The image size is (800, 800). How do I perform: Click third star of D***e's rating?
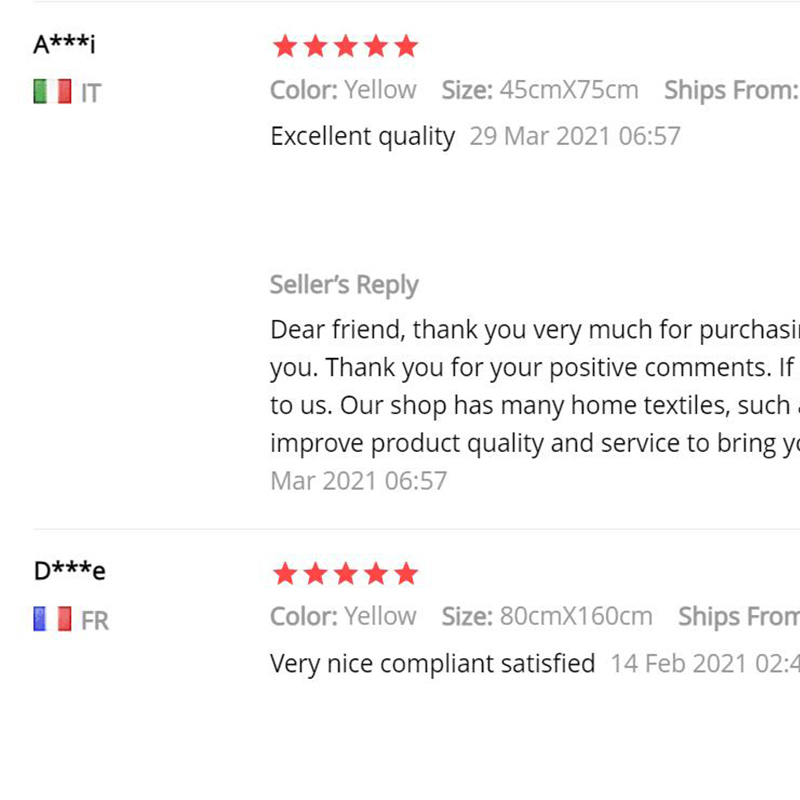[x=346, y=573]
